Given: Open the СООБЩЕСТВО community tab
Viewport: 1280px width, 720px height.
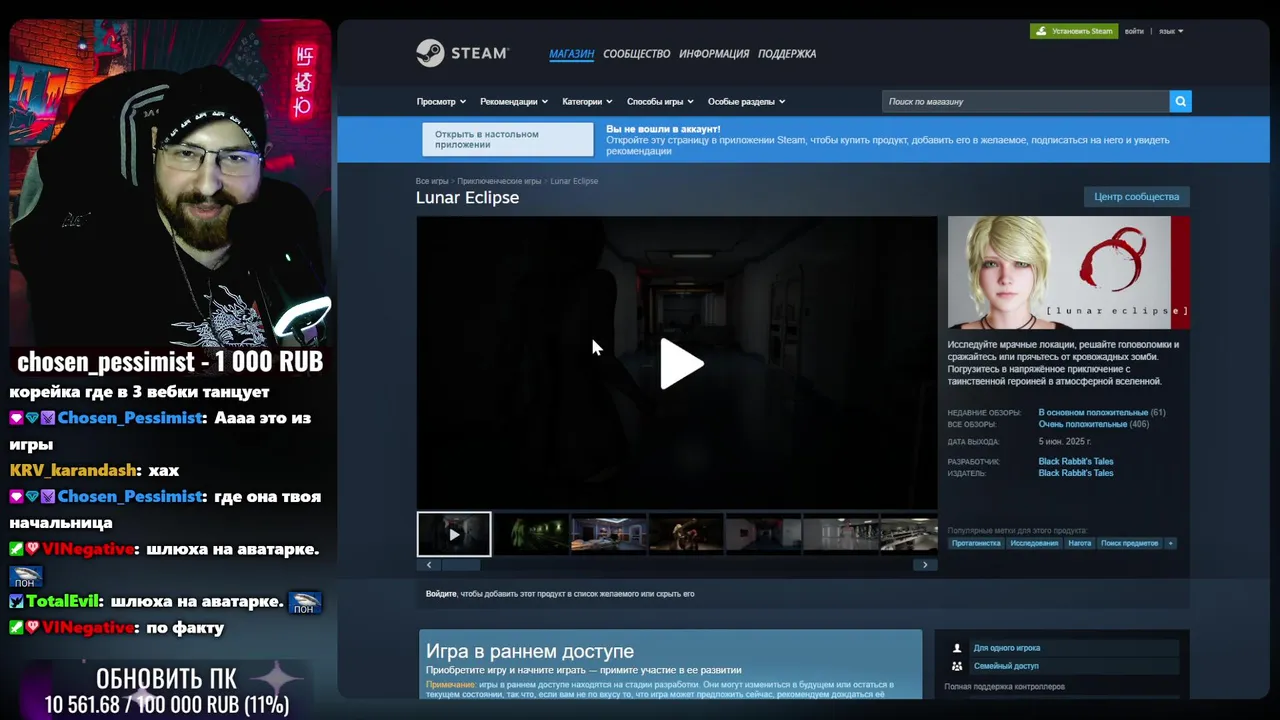Looking at the screenshot, I should click(636, 54).
